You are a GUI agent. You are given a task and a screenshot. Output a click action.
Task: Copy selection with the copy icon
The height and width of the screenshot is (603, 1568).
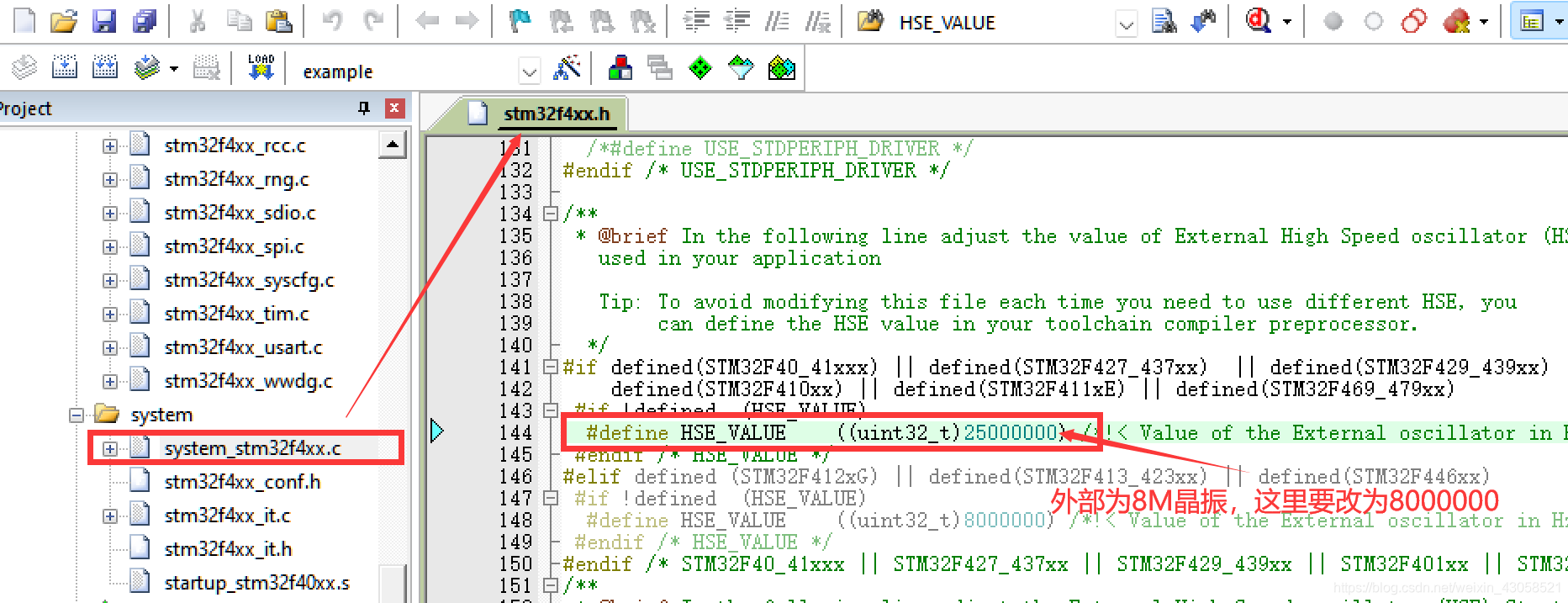pyautogui.click(x=240, y=21)
